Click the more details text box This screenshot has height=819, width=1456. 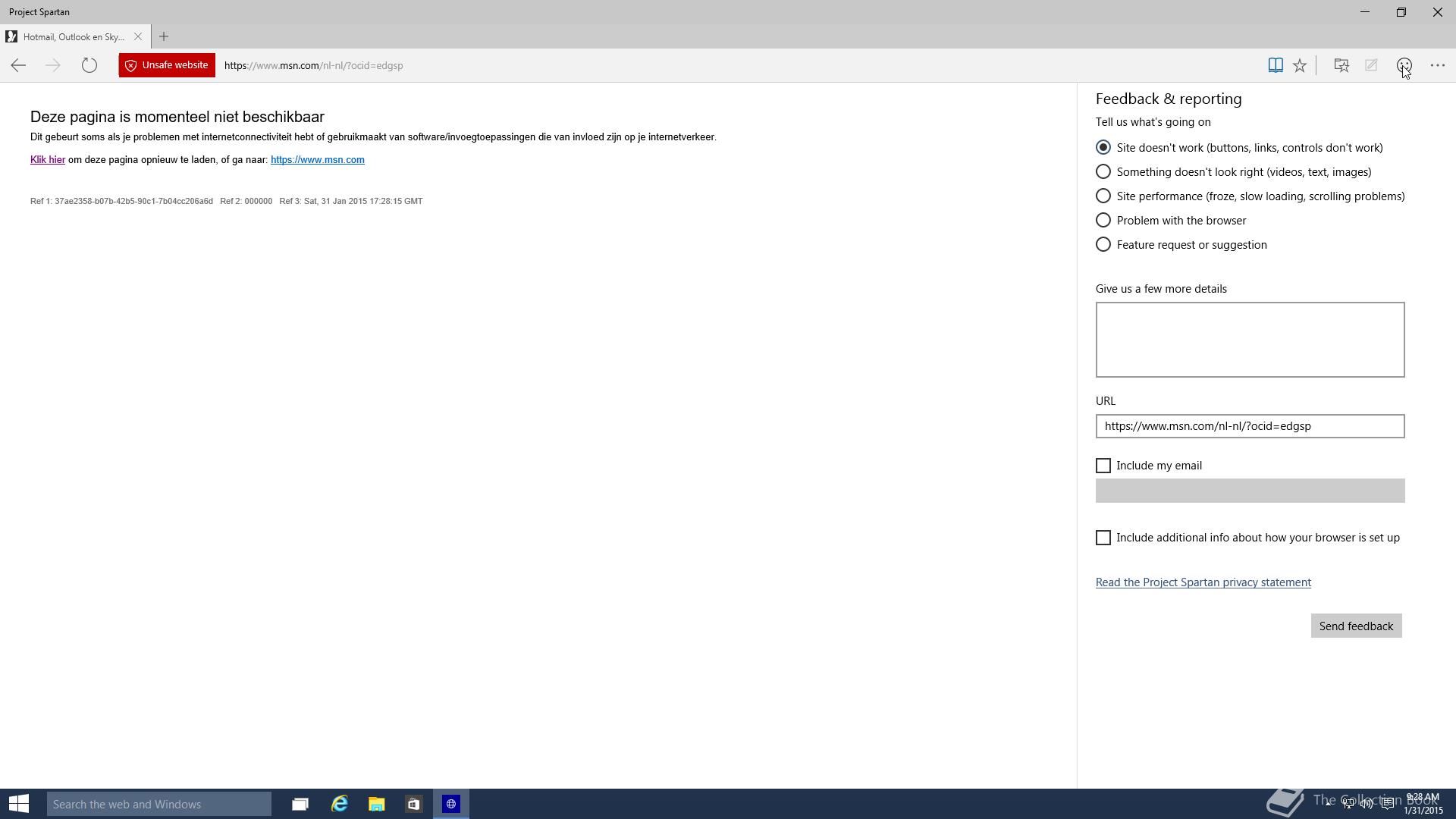pyautogui.click(x=1250, y=340)
